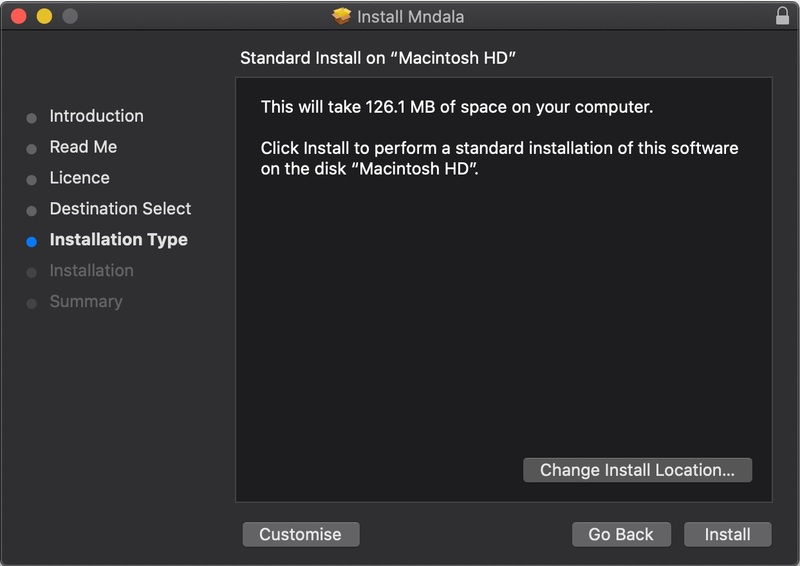Select the Installation Type step label
This screenshot has width=800, height=566.
coord(118,240)
